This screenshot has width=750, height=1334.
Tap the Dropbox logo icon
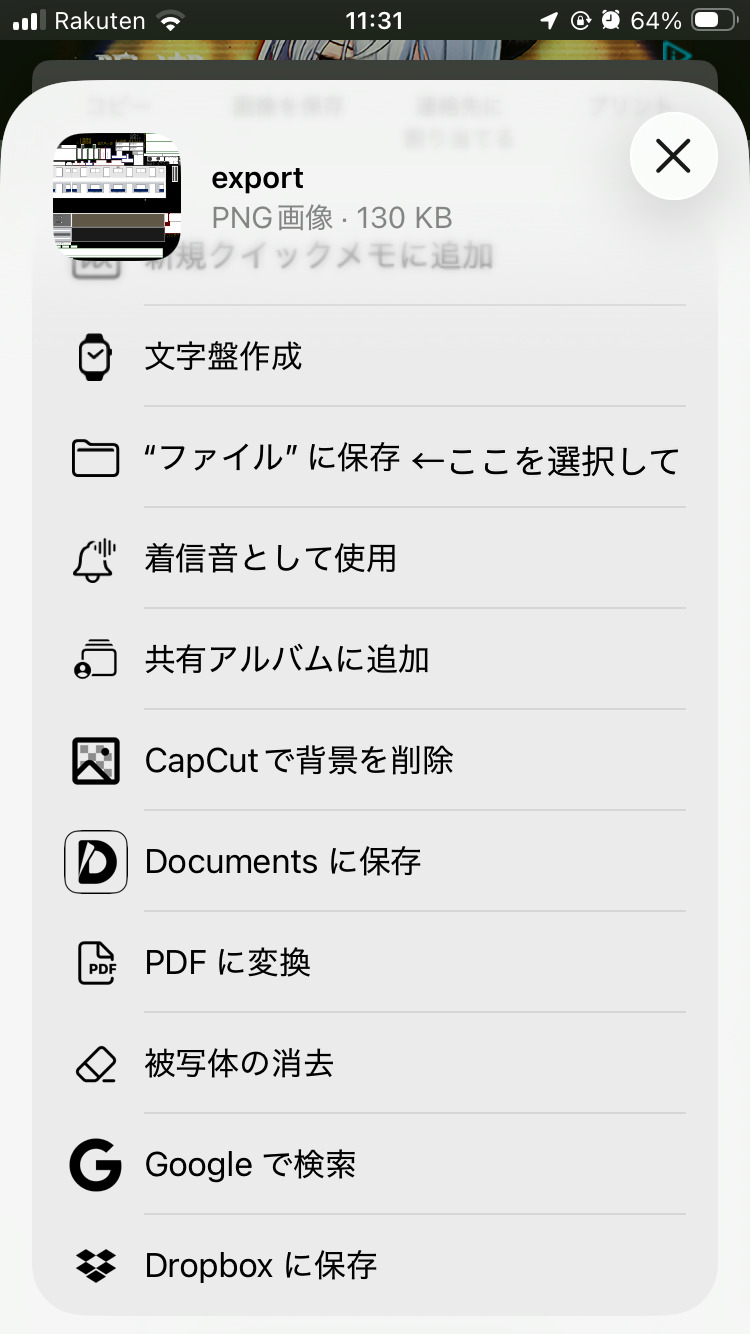[96, 1266]
